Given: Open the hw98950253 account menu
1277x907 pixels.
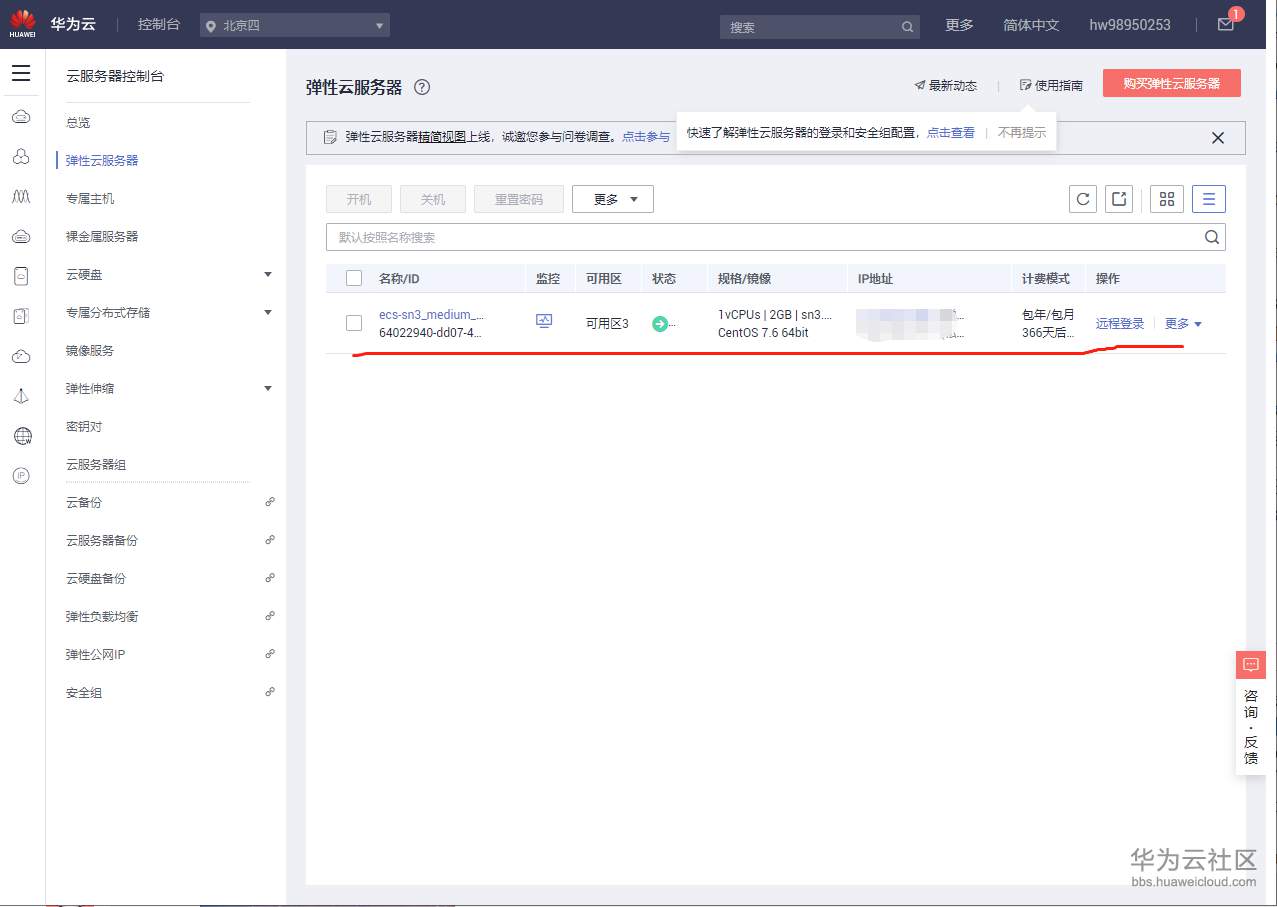Looking at the screenshot, I should (x=1130, y=25).
